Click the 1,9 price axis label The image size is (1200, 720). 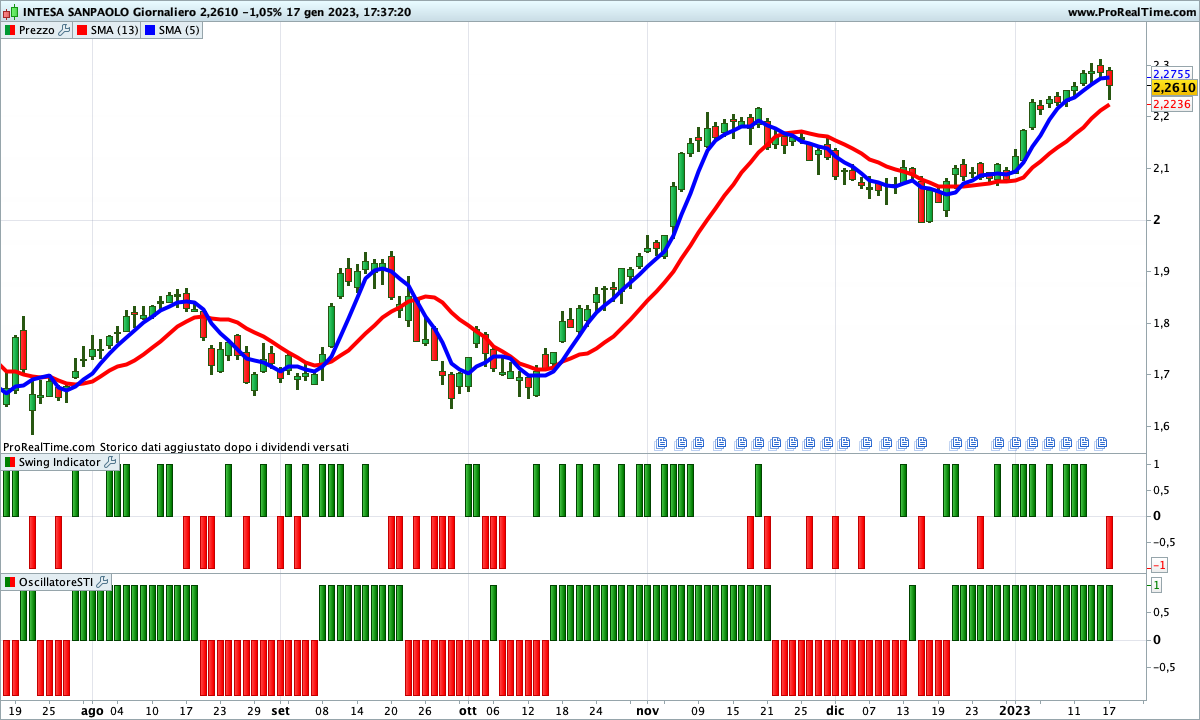click(1161, 272)
